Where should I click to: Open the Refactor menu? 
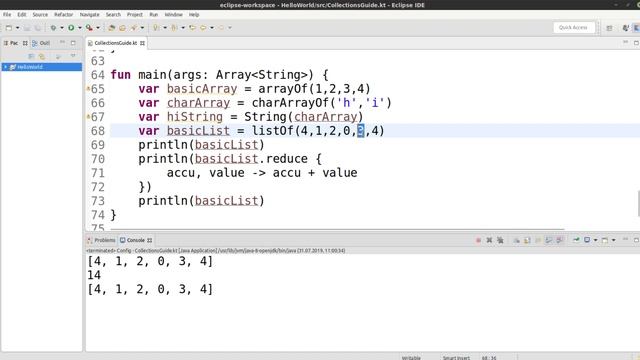coord(64,15)
